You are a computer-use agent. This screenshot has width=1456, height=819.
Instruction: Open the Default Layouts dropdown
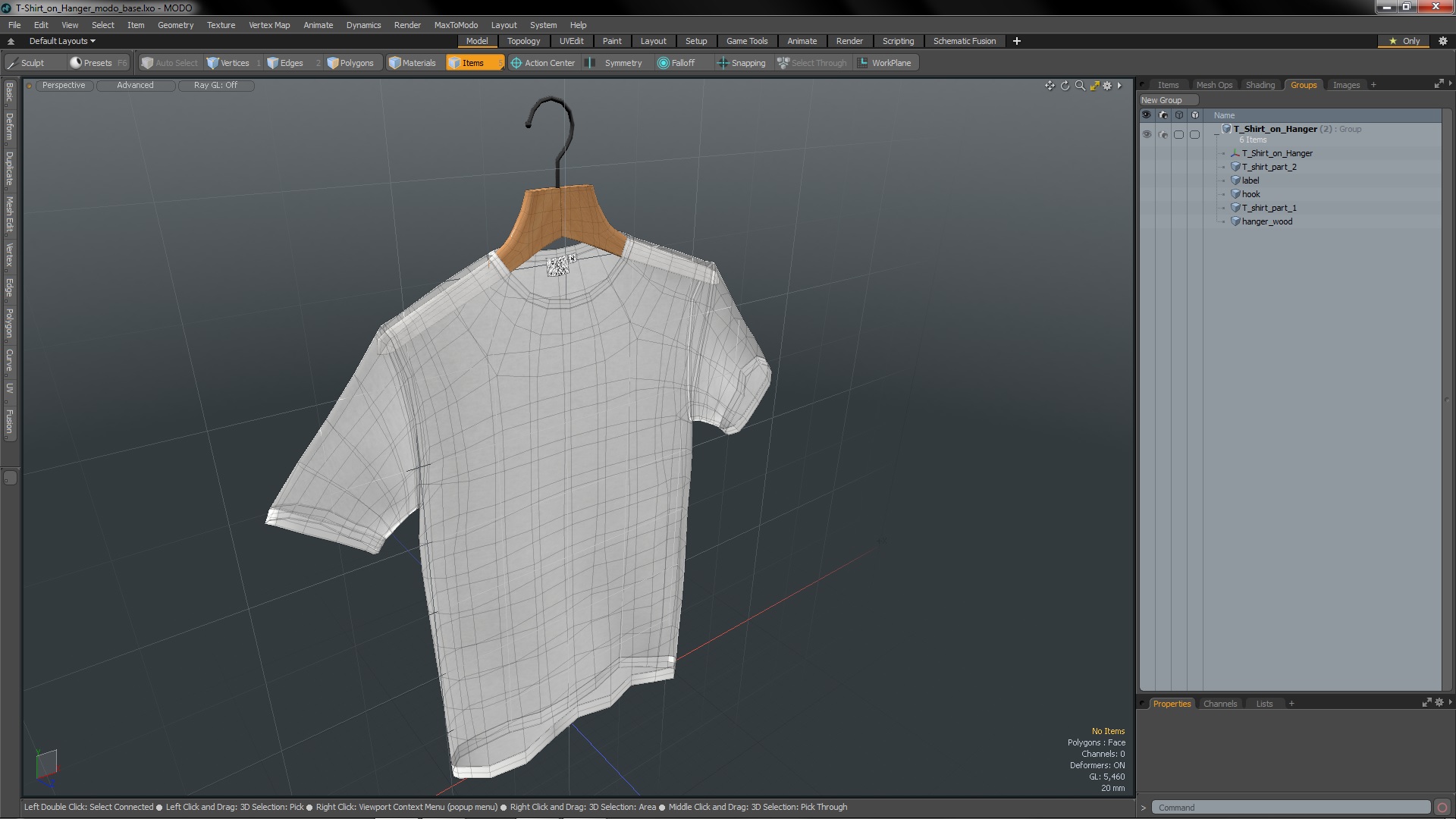(62, 41)
